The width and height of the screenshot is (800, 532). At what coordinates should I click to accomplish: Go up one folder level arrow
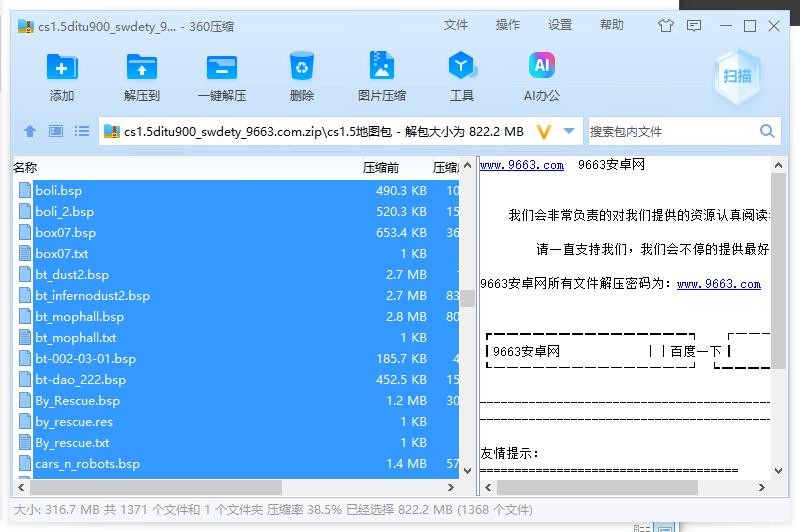coord(30,132)
